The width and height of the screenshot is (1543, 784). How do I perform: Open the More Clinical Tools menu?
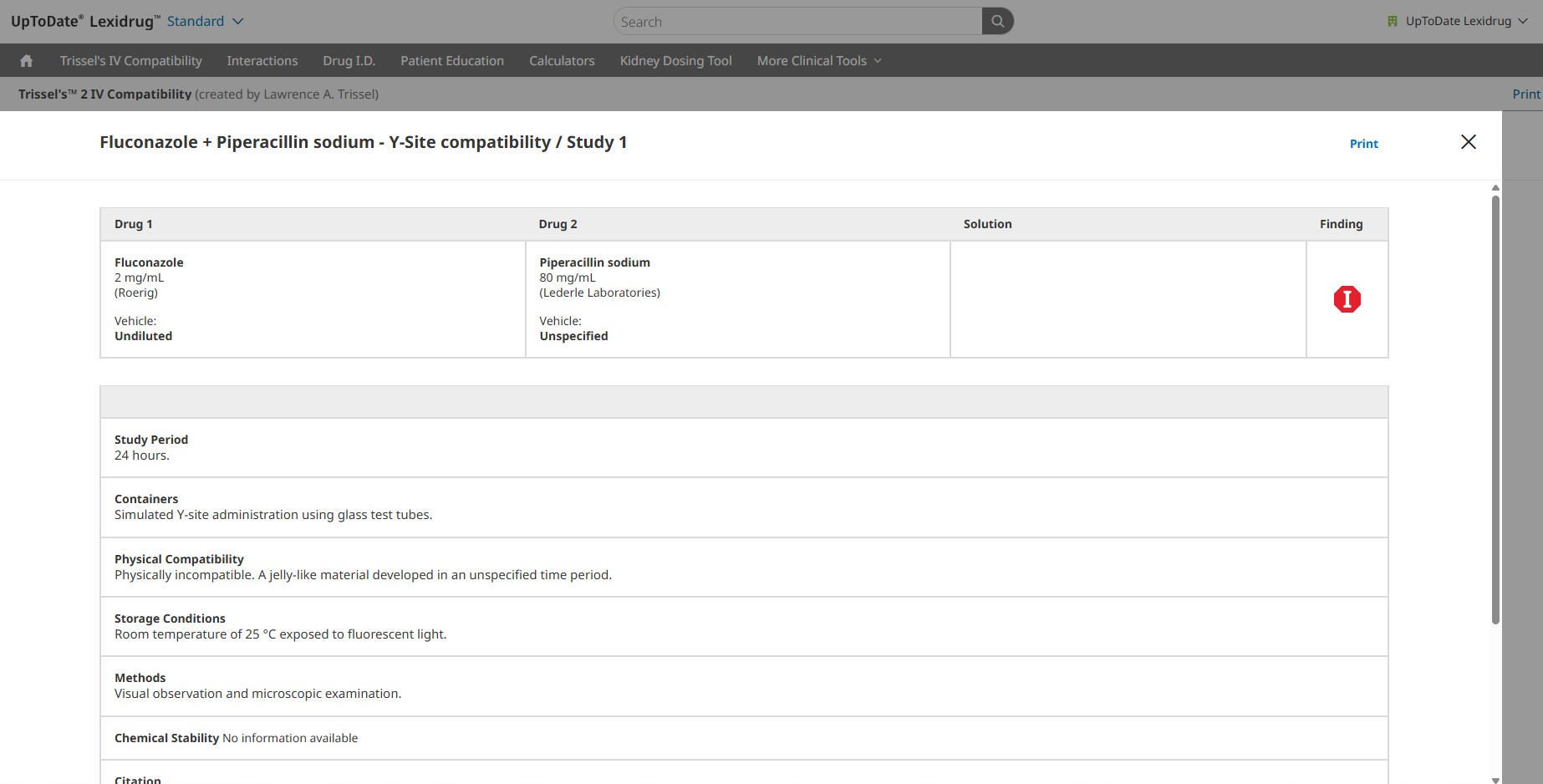tap(818, 61)
